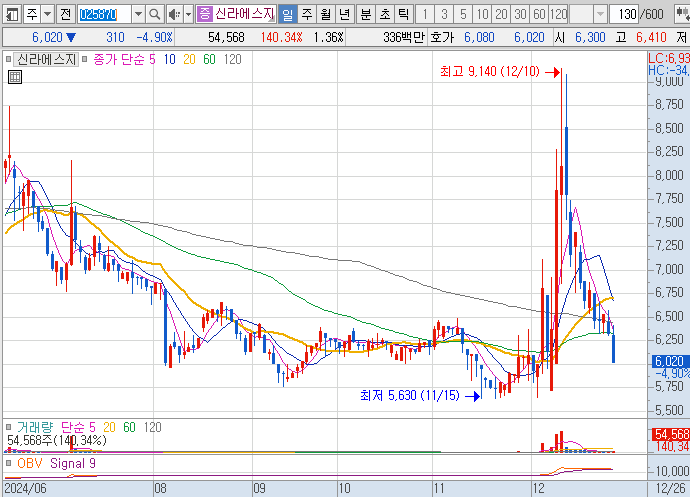The image size is (690, 497).
Task: Click the stock name 신라에스지 in toolbar
Action: pos(245,14)
